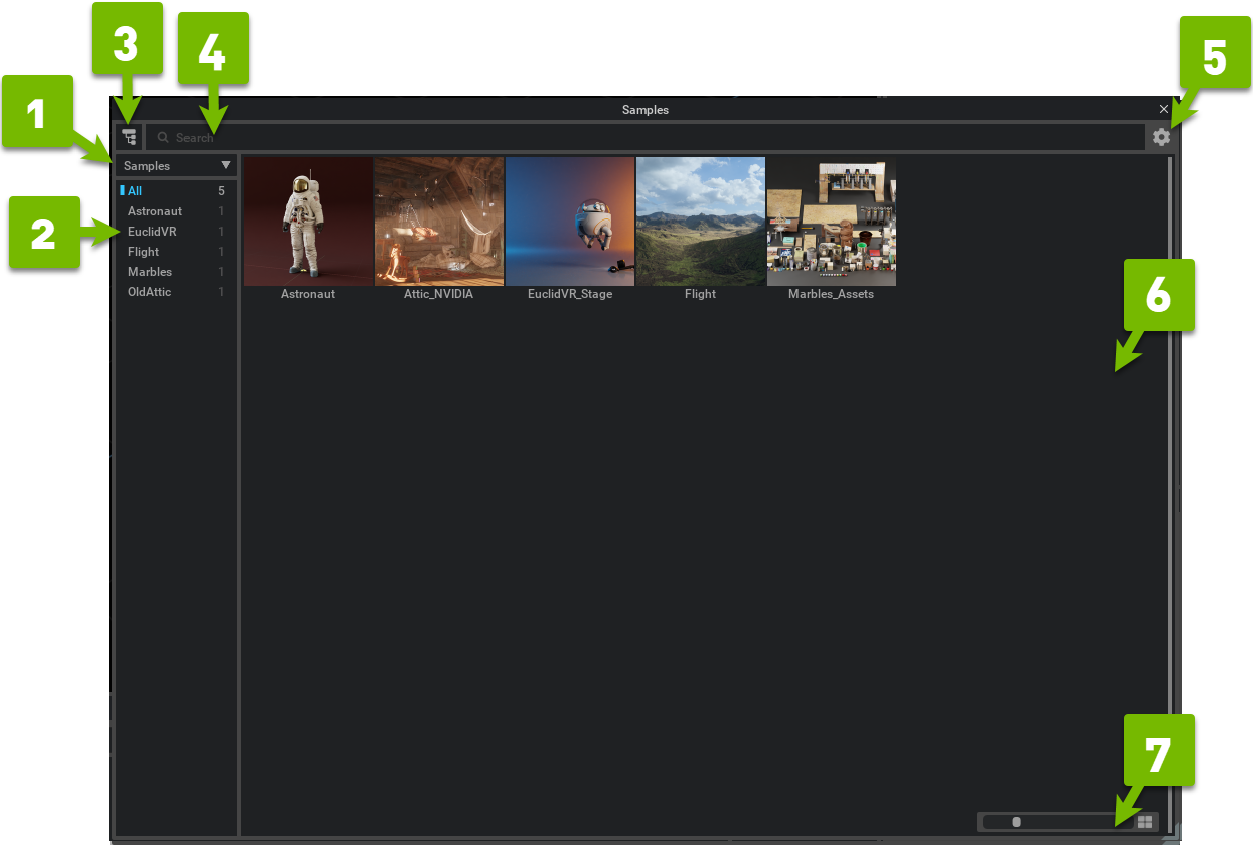The width and height of the screenshot is (1253, 845).
Task: Click the thumbnail size slider
Action: [x=1055, y=822]
